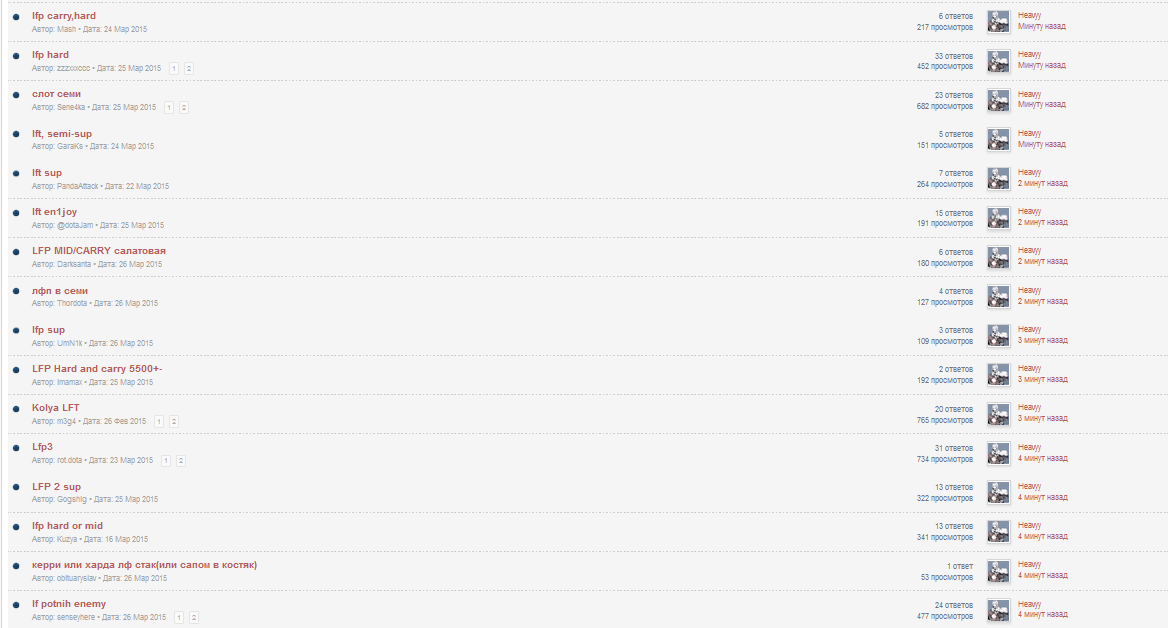Click unread dot beside 'керри или харда' thread
Screen dimensions: 1170x628
point(16,566)
